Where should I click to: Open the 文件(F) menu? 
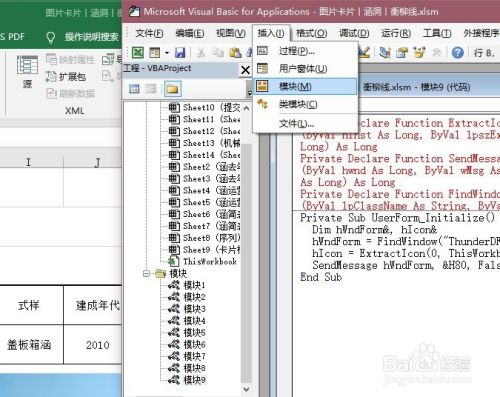149,33
